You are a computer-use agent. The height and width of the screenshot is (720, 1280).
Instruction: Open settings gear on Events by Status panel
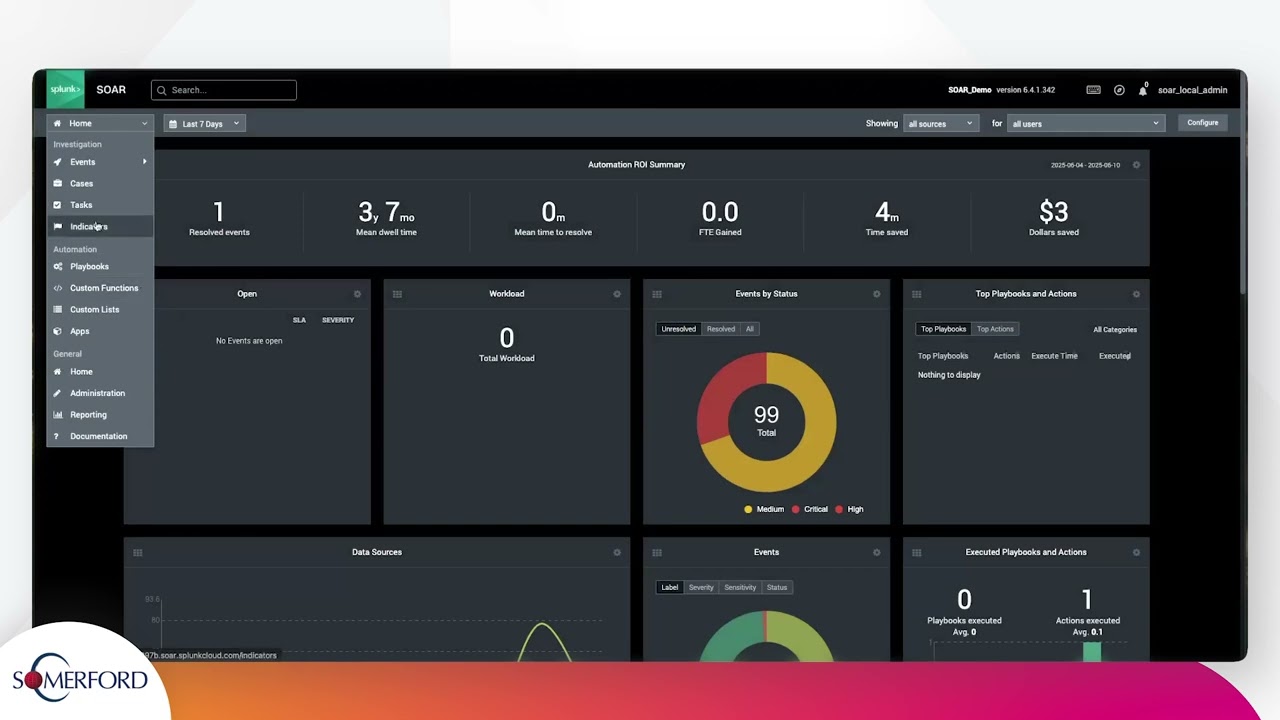(877, 294)
